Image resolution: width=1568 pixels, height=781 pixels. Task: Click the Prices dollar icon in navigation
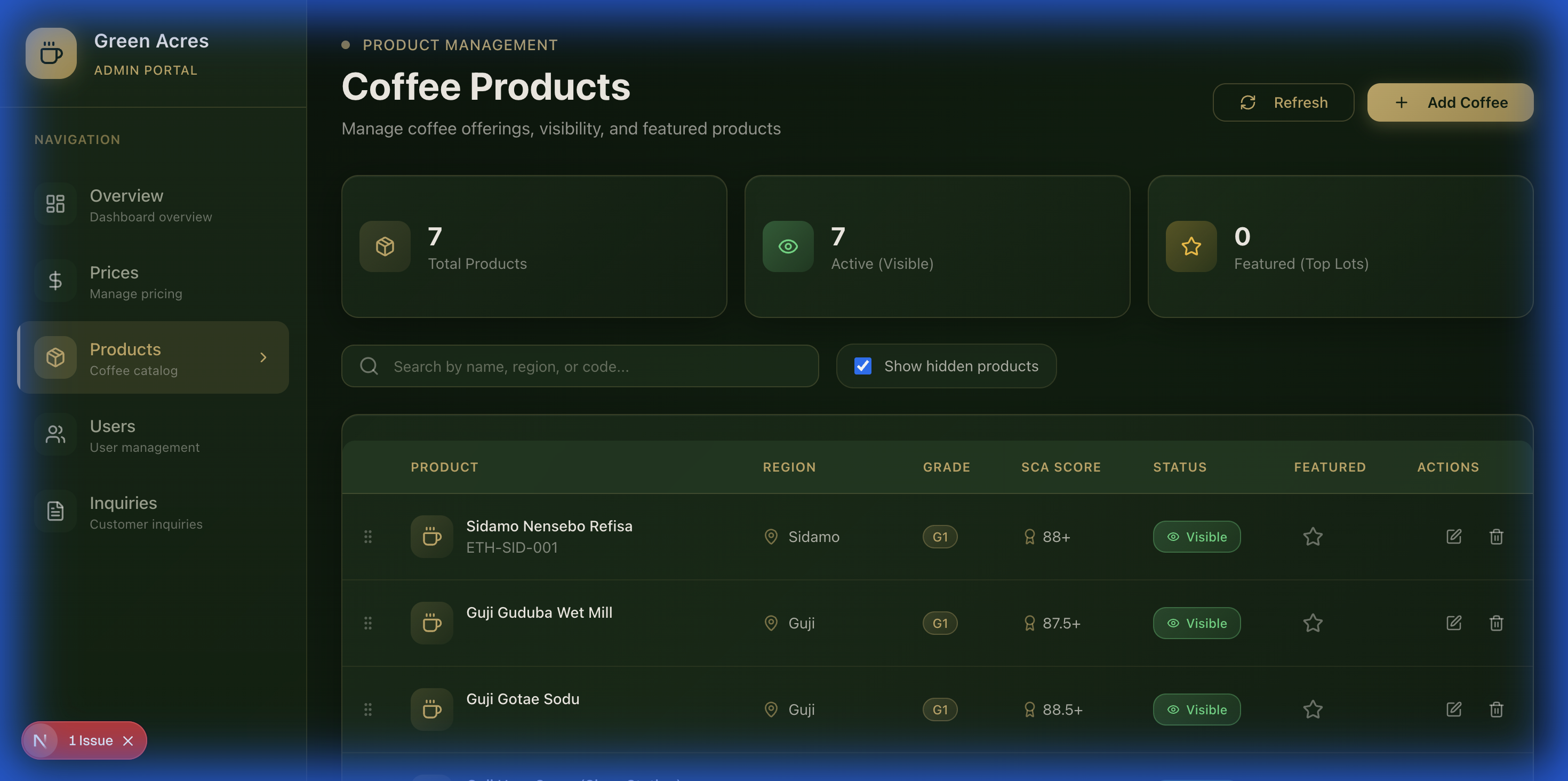pos(55,281)
